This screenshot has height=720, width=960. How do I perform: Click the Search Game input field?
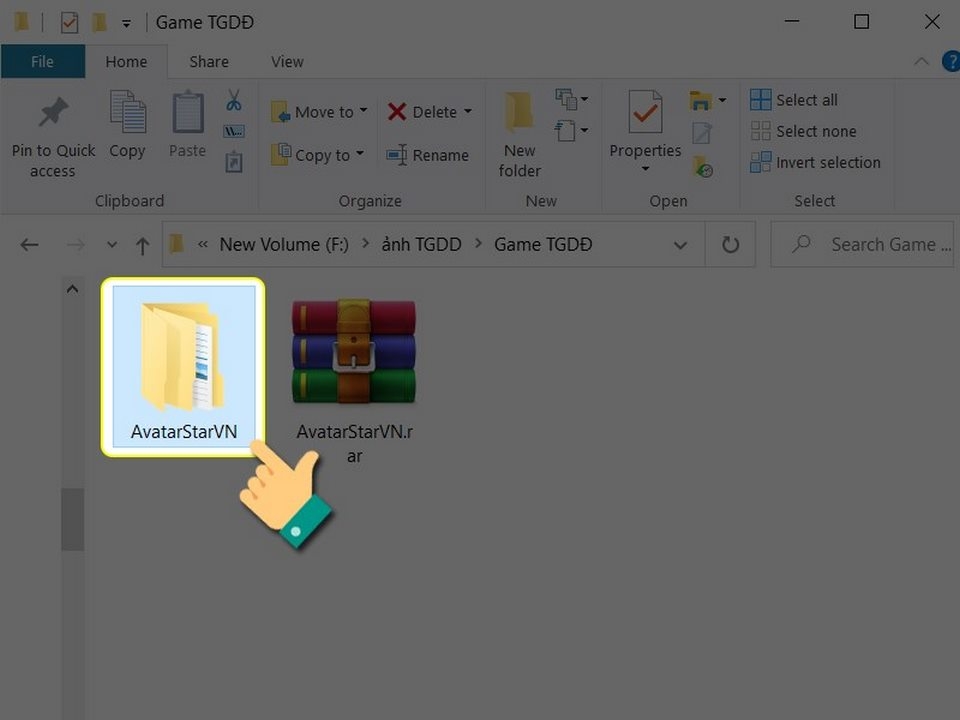[861, 245]
